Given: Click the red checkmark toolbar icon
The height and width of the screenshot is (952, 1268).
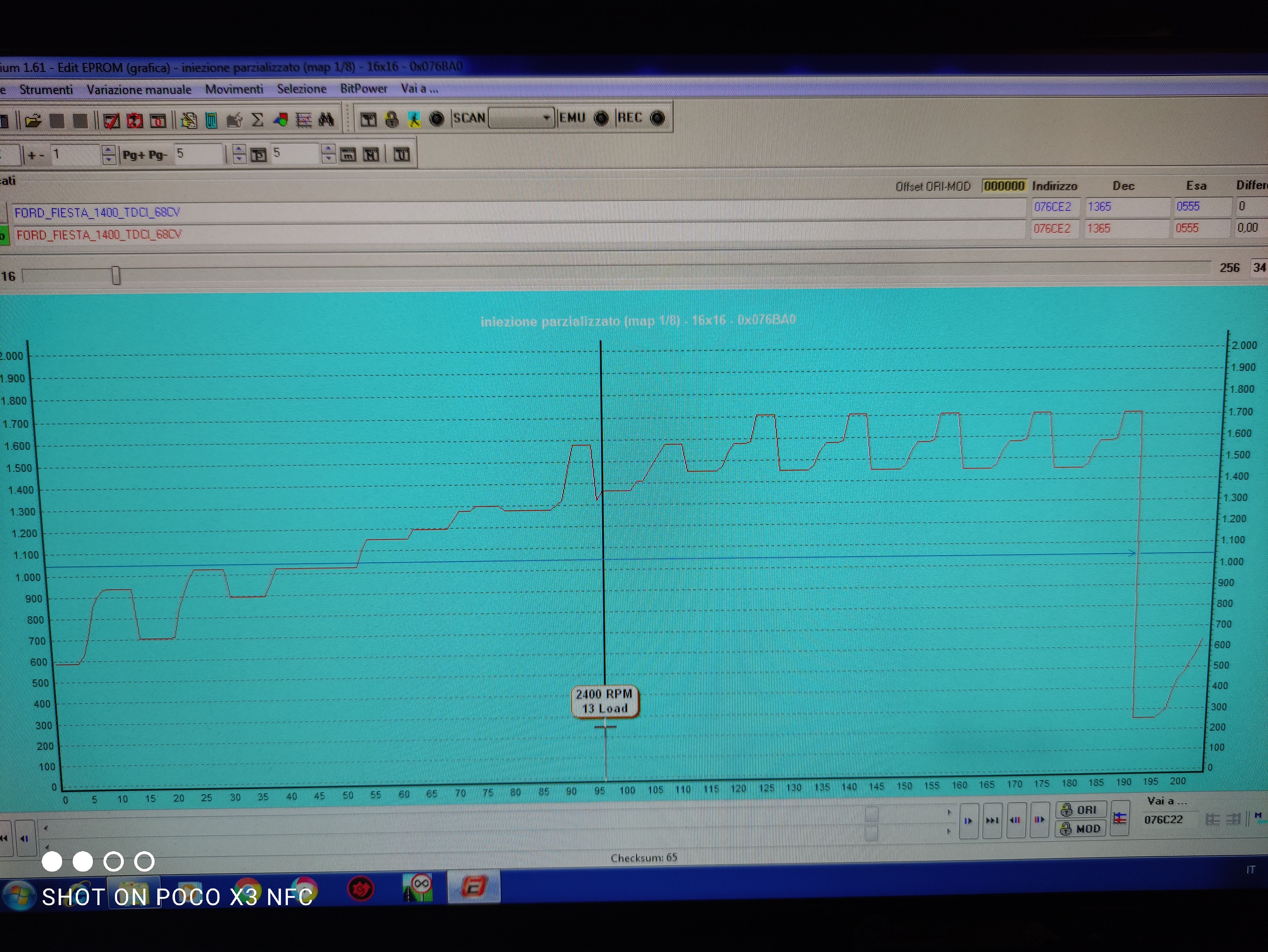Looking at the screenshot, I should (111, 120).
